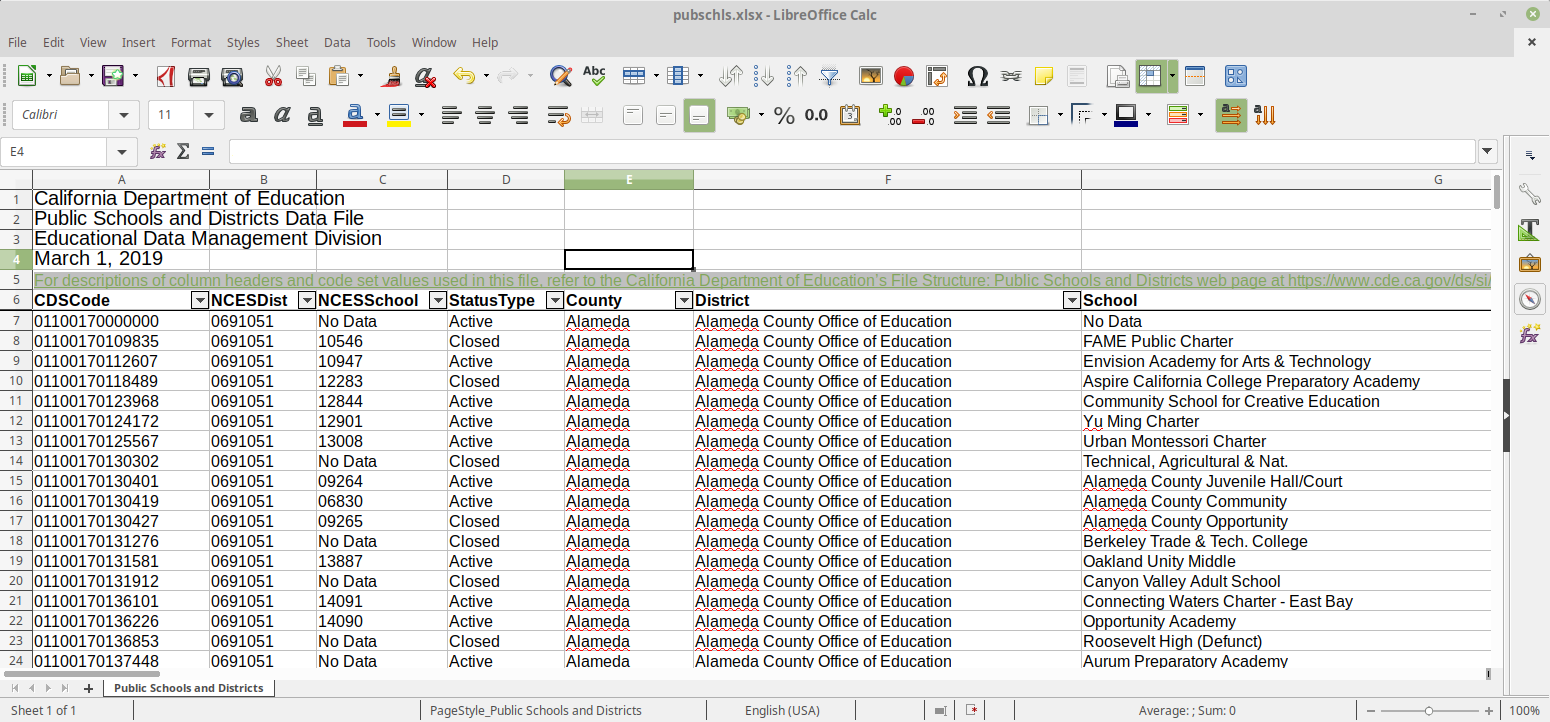Open the sidebar Navigator panel

click(x=1529, y=299)
